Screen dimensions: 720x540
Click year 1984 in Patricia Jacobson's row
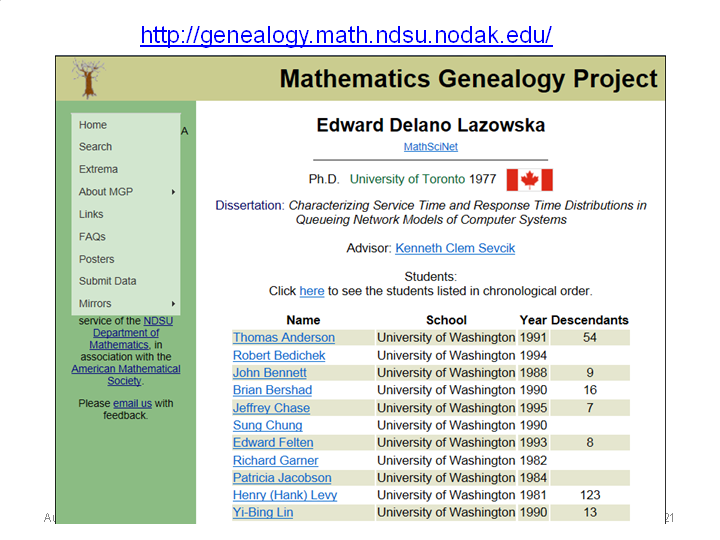pyautogui.click(x=533, y=478)
